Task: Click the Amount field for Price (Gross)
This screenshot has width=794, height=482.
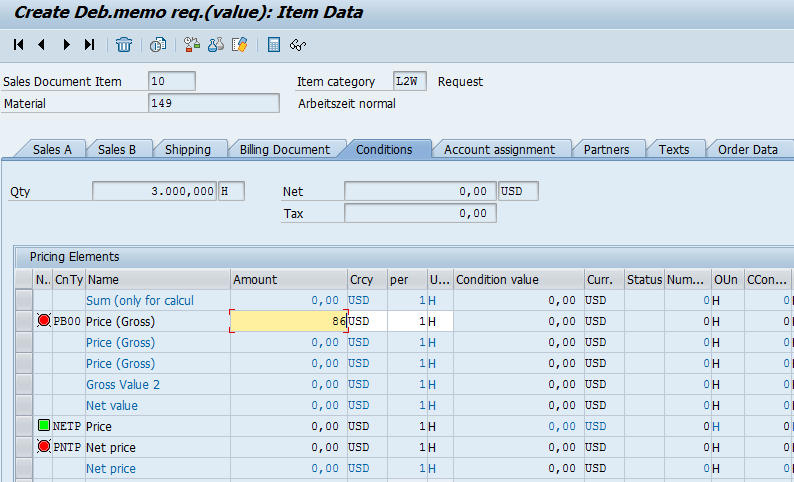Action: pos(288,321)
